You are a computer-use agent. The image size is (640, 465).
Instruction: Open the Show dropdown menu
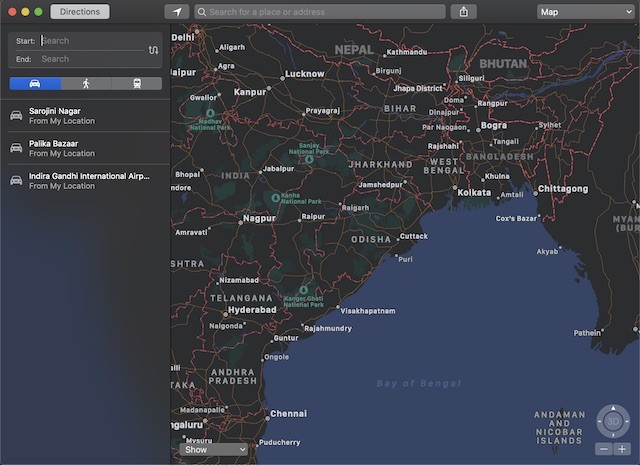[x=213, y=449]
